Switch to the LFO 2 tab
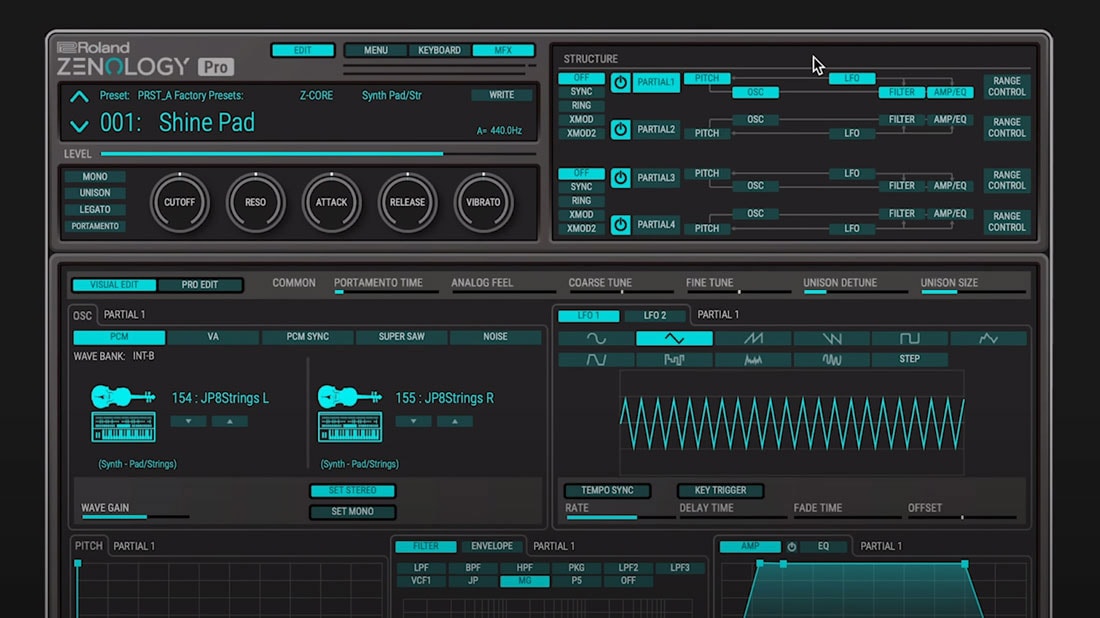 pos(655,316)
